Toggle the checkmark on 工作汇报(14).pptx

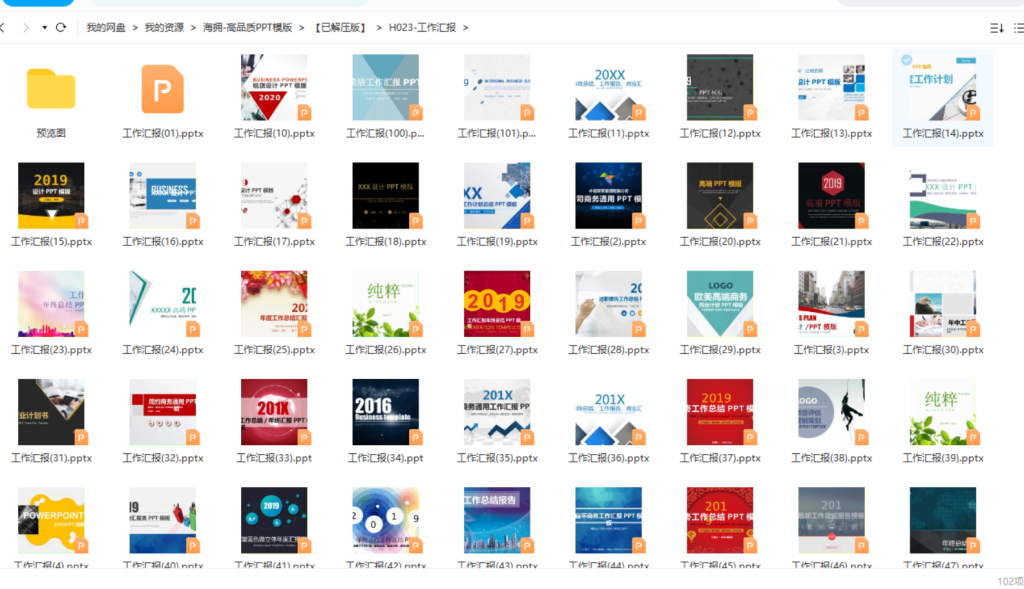click(906, 60)
